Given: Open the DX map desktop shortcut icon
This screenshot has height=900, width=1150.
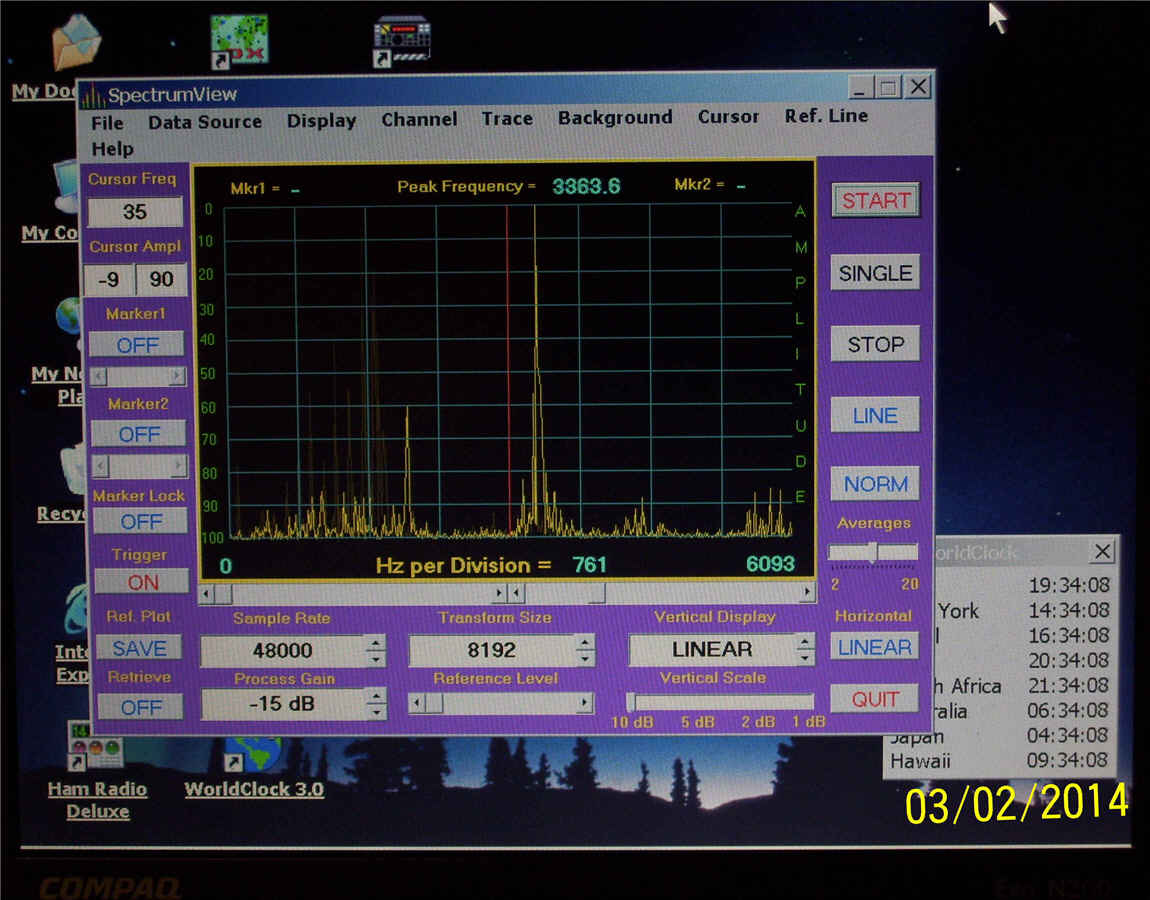Looking at the screenshot, I should (x=239, y=42).
